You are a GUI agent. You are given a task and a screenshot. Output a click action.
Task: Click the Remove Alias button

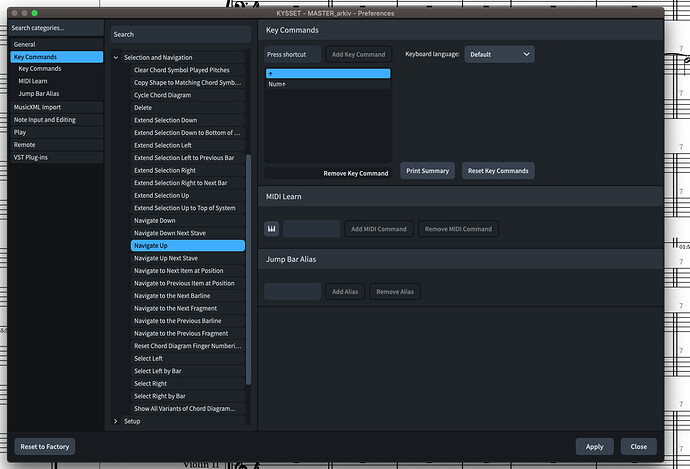point(395,292)
